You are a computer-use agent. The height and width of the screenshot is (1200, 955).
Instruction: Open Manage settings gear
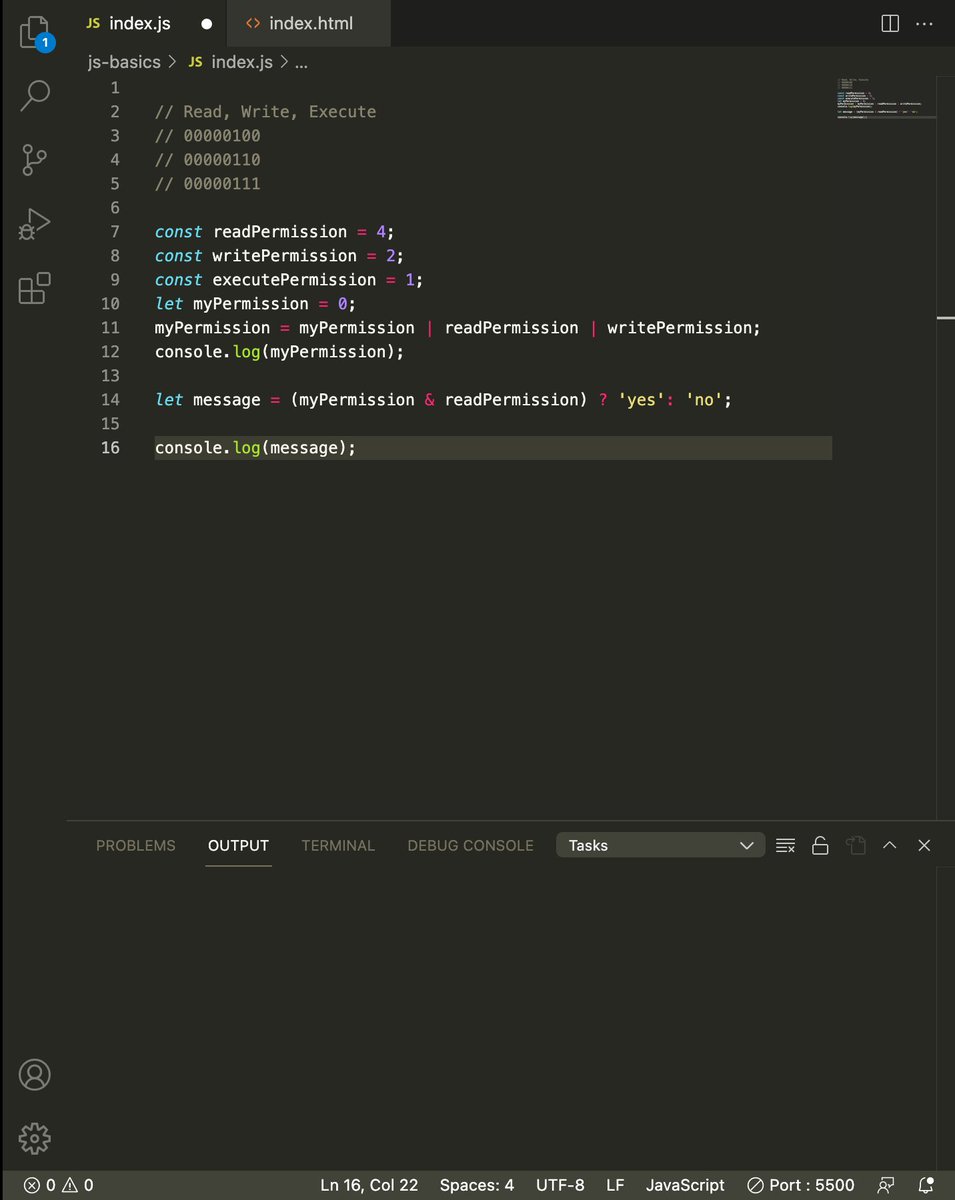coord(34,1138)
